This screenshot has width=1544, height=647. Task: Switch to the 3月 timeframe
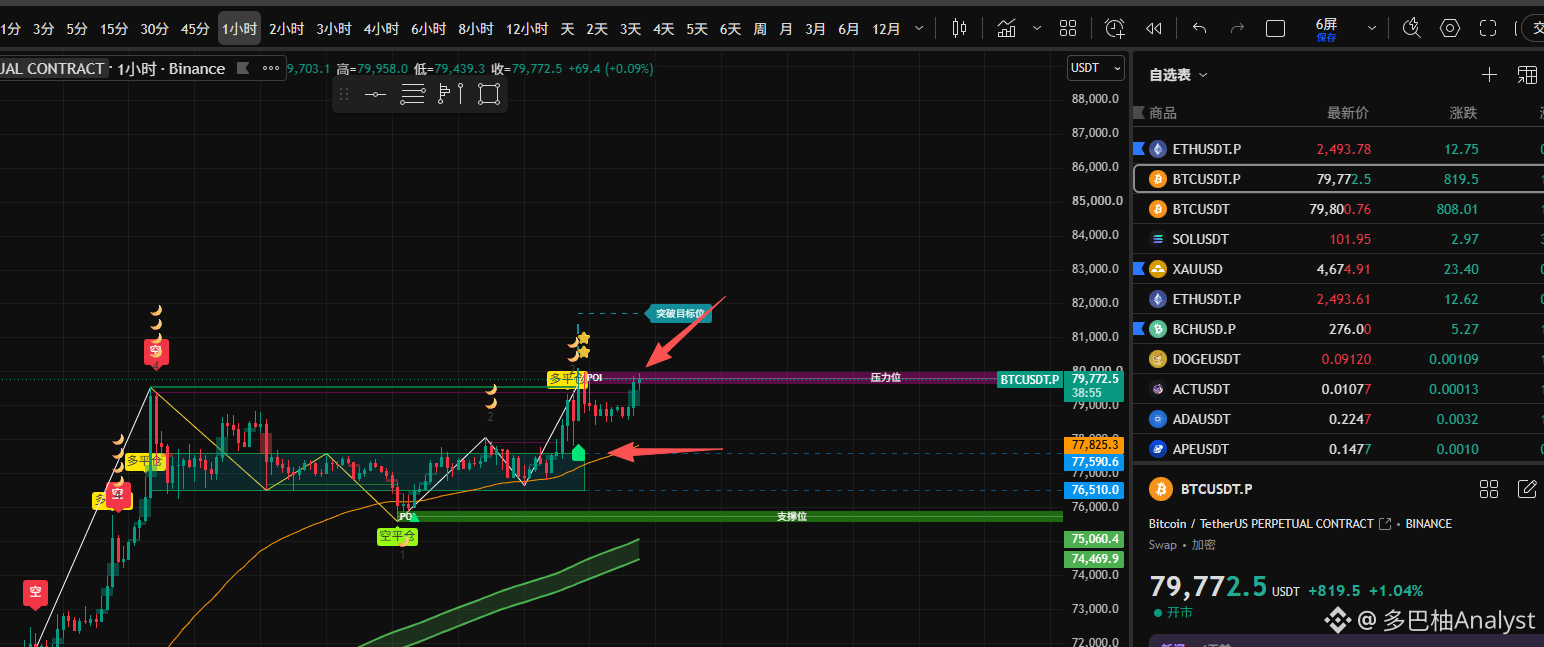pos(816,29)
